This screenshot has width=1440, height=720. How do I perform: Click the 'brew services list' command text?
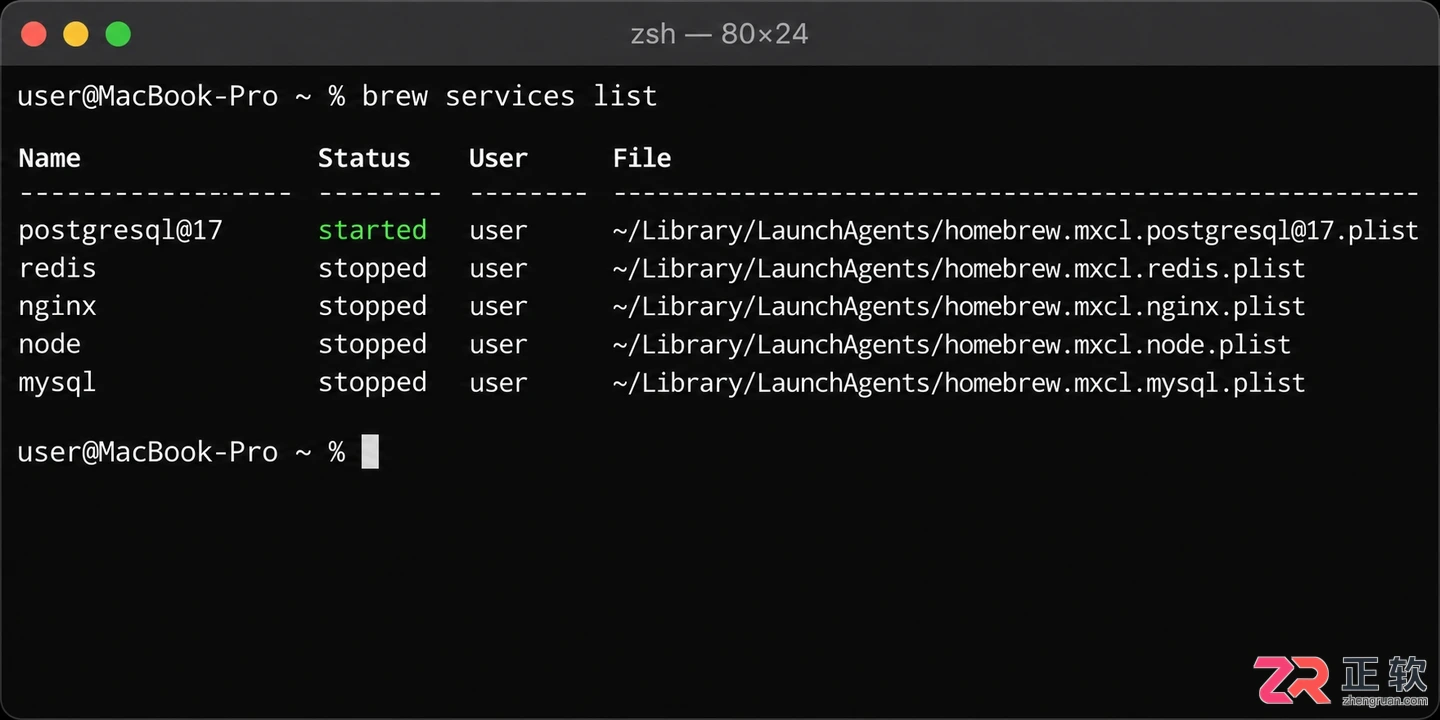pos(509,96)
